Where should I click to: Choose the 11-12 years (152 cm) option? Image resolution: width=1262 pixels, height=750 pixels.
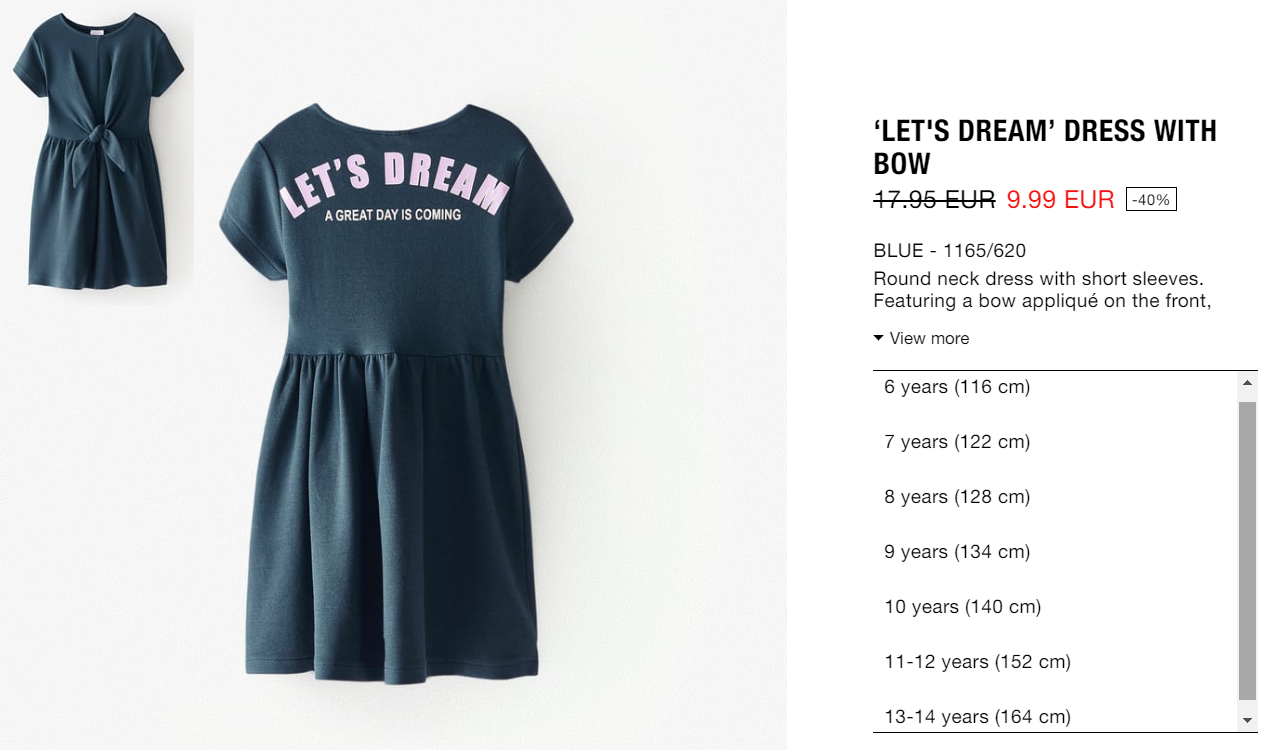click(x=1056, y=662)
